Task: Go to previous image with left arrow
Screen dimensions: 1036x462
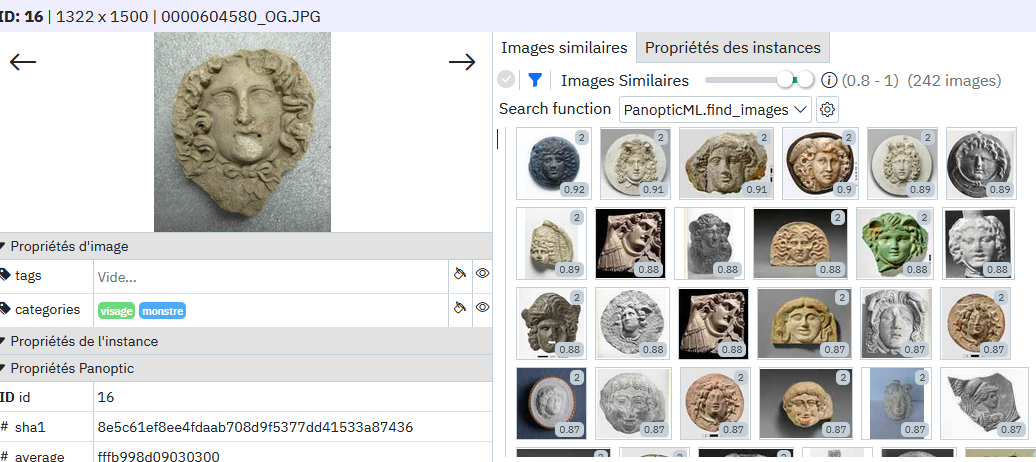Action: pos(22,62)
